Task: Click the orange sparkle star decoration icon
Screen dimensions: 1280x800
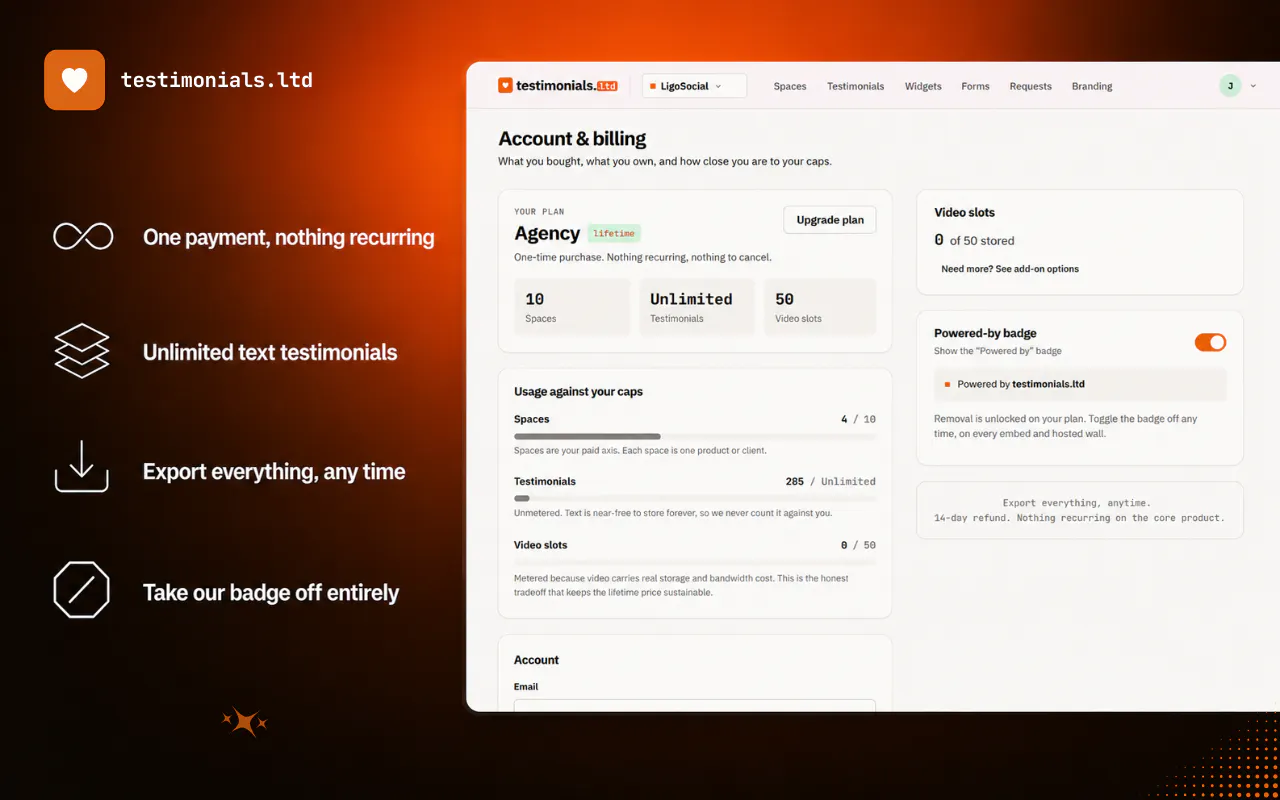Action: pyautogui.click(x=244, y=722)
